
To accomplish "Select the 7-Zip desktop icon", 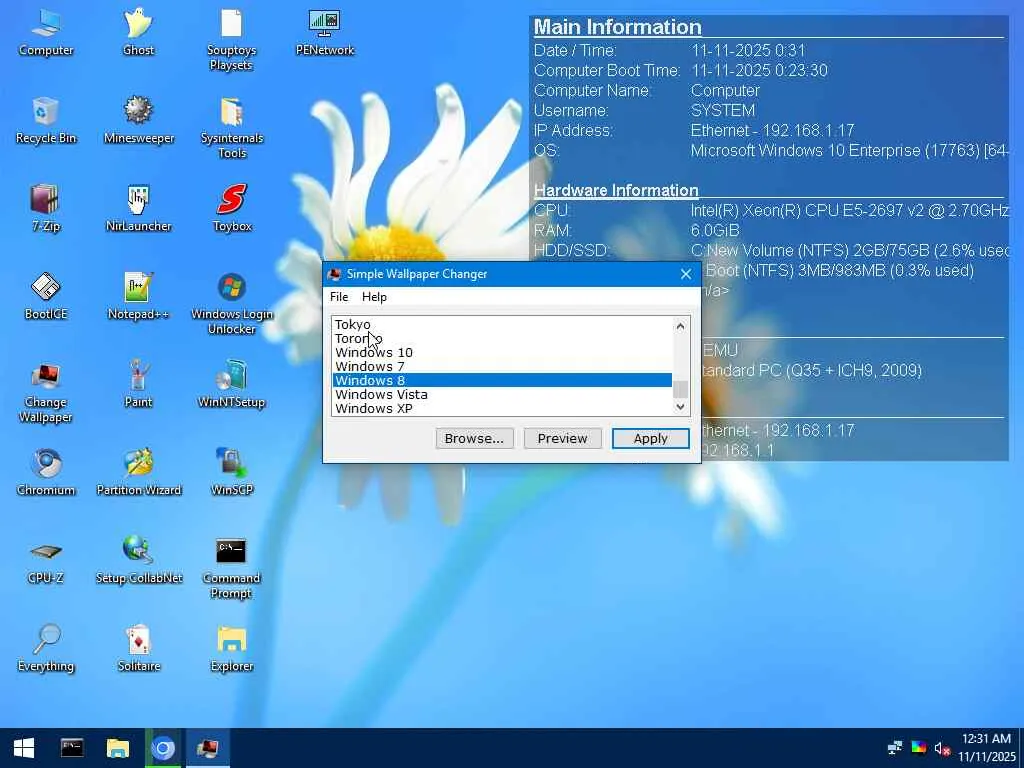I will pyautogui.click(x=46, y=209).
